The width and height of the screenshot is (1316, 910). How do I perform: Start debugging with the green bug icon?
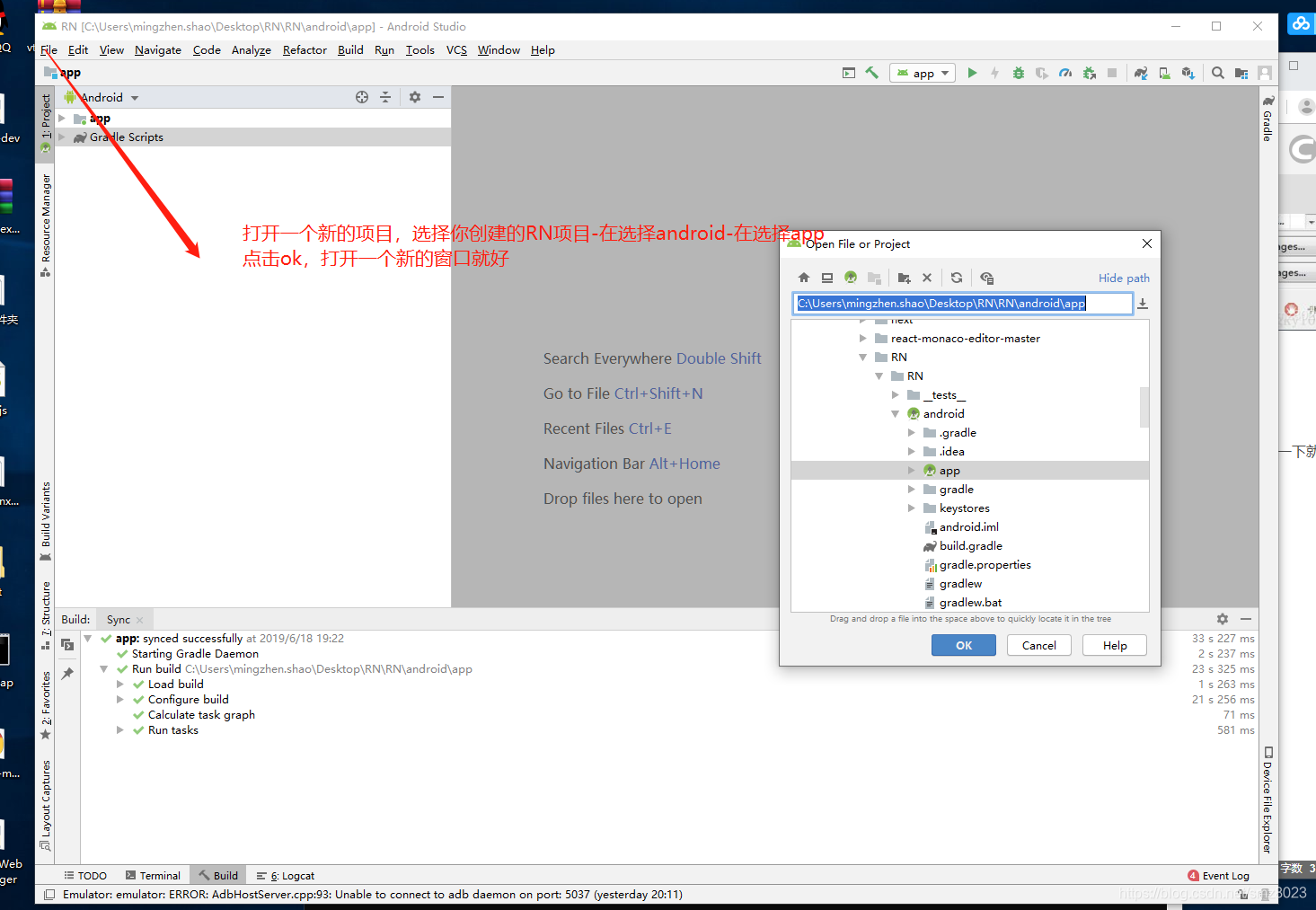pos(1019,73)
